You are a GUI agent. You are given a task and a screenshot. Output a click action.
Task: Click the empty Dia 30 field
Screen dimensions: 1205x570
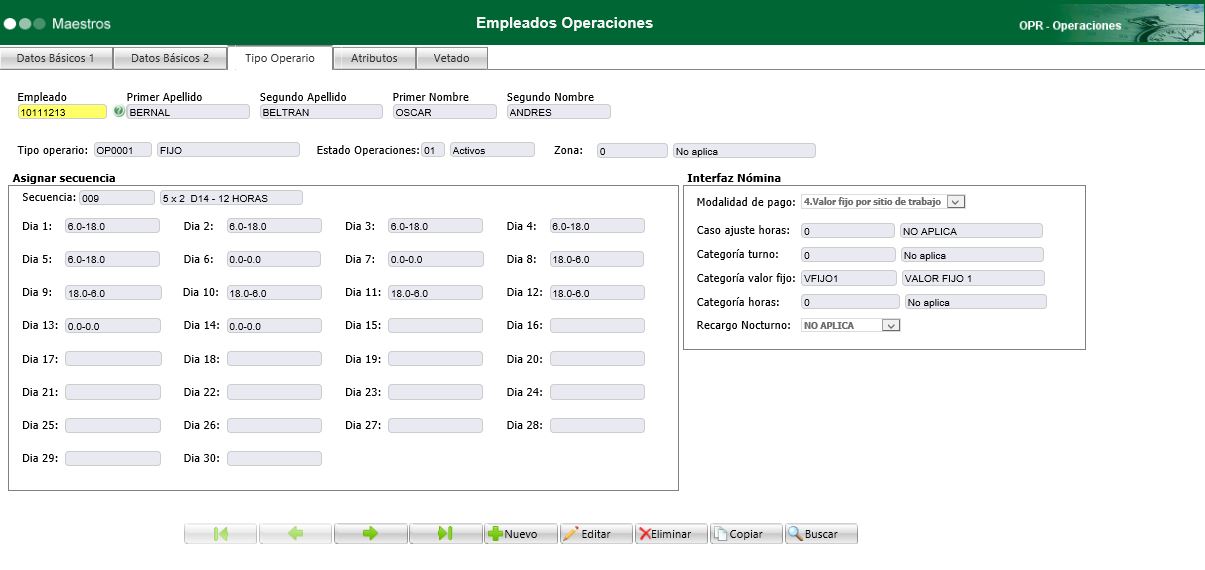(x=274, y=459)
